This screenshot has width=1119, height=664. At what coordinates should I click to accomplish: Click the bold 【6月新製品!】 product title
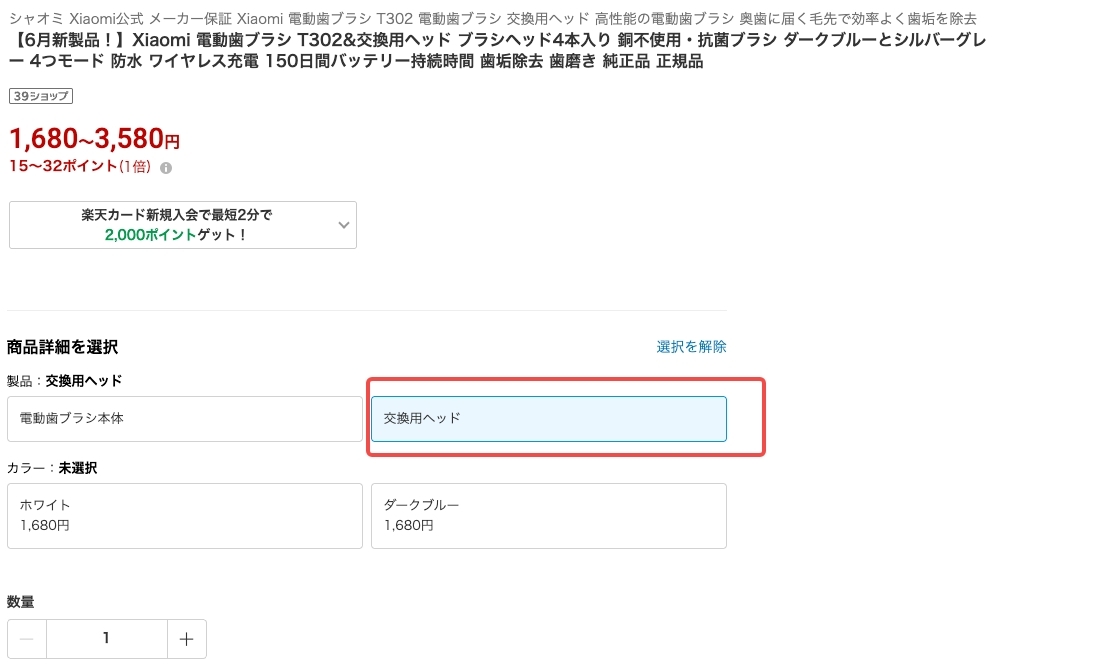point(497,51)
